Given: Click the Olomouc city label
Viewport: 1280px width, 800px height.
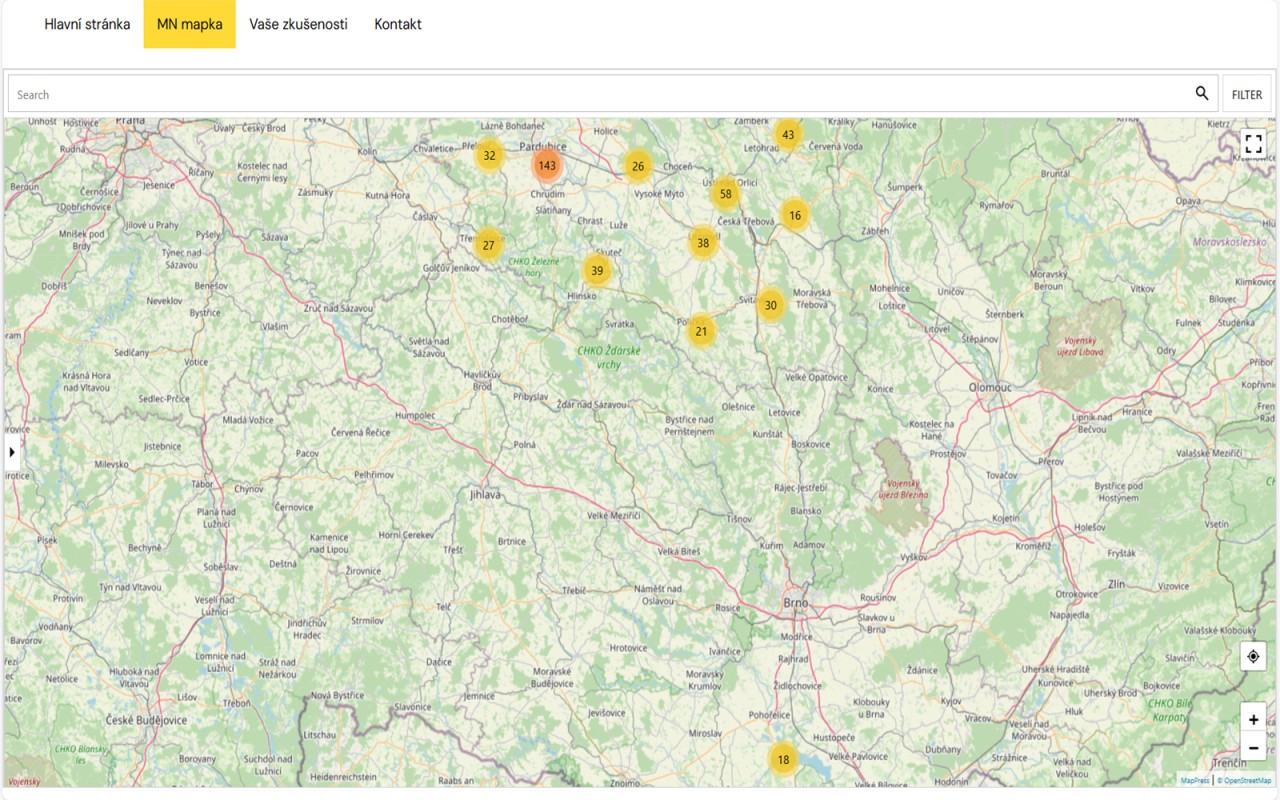Looking at the screenshot, I should [990, 387].
